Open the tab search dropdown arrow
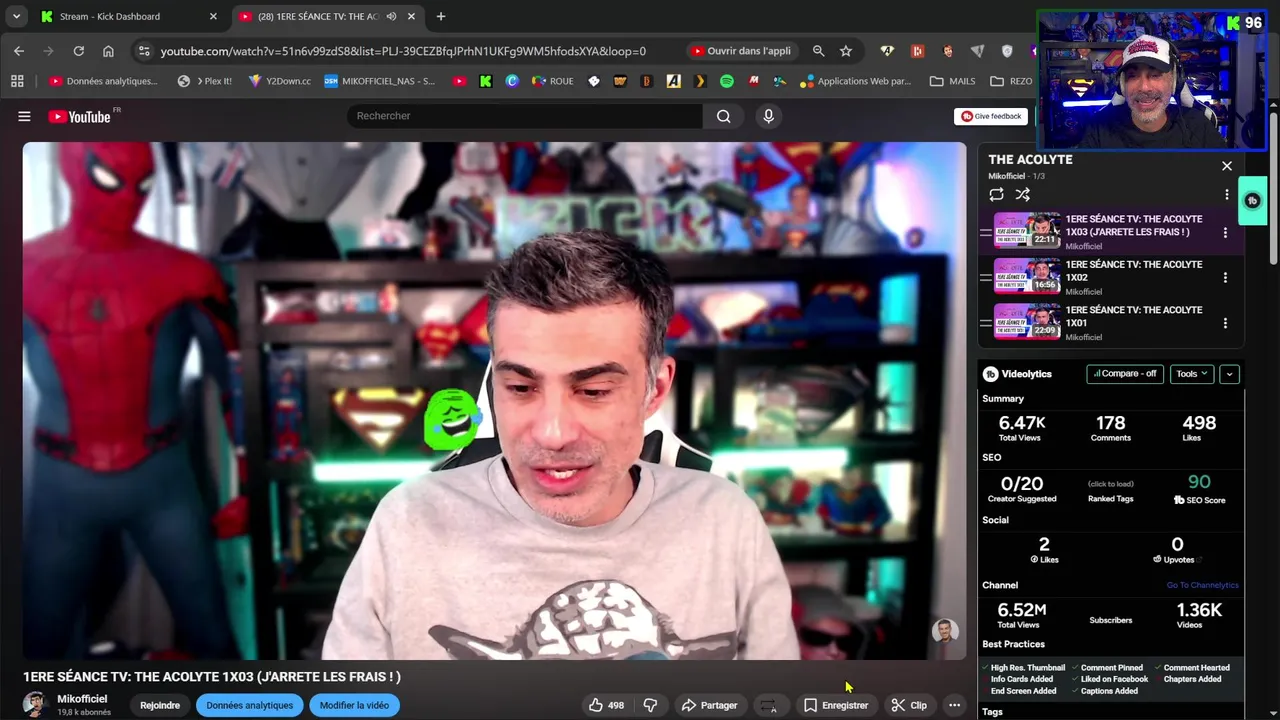The height and width of the screenshot is (720, 1280). coord(16,16)
